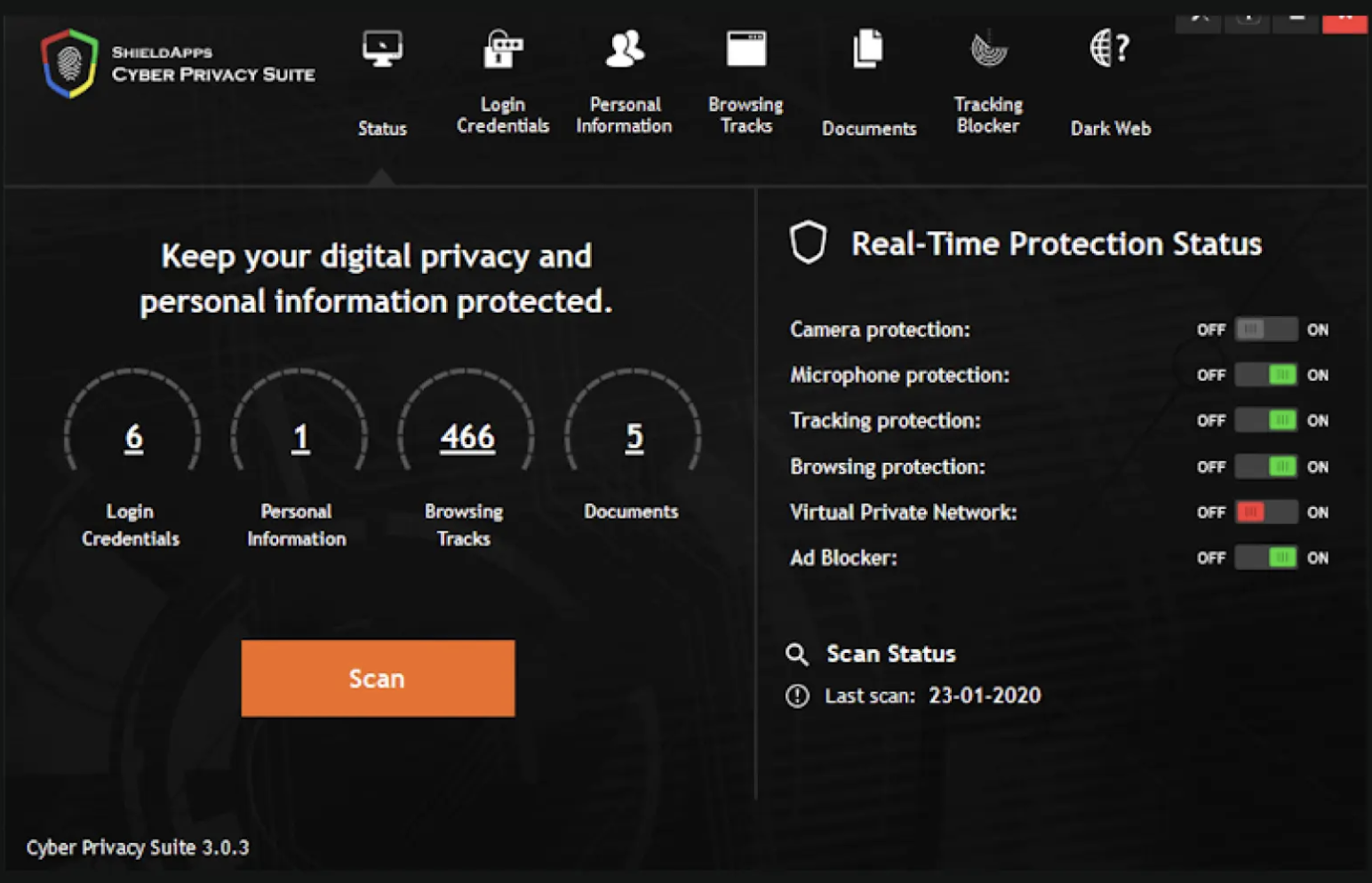Click the Last scan date text
This screenshot has width=1372, height=883.
click(982, 696)
